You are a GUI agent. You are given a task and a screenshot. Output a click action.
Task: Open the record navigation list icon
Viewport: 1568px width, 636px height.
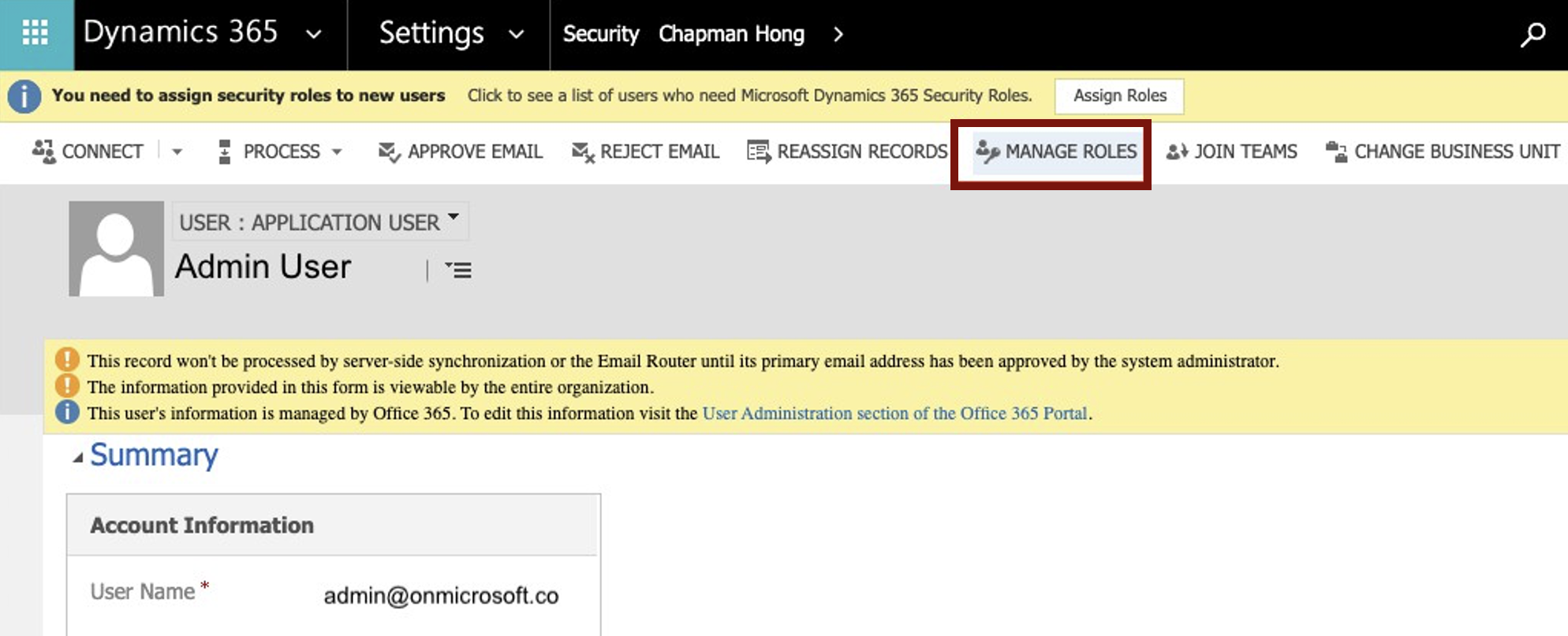click(458, 270)
